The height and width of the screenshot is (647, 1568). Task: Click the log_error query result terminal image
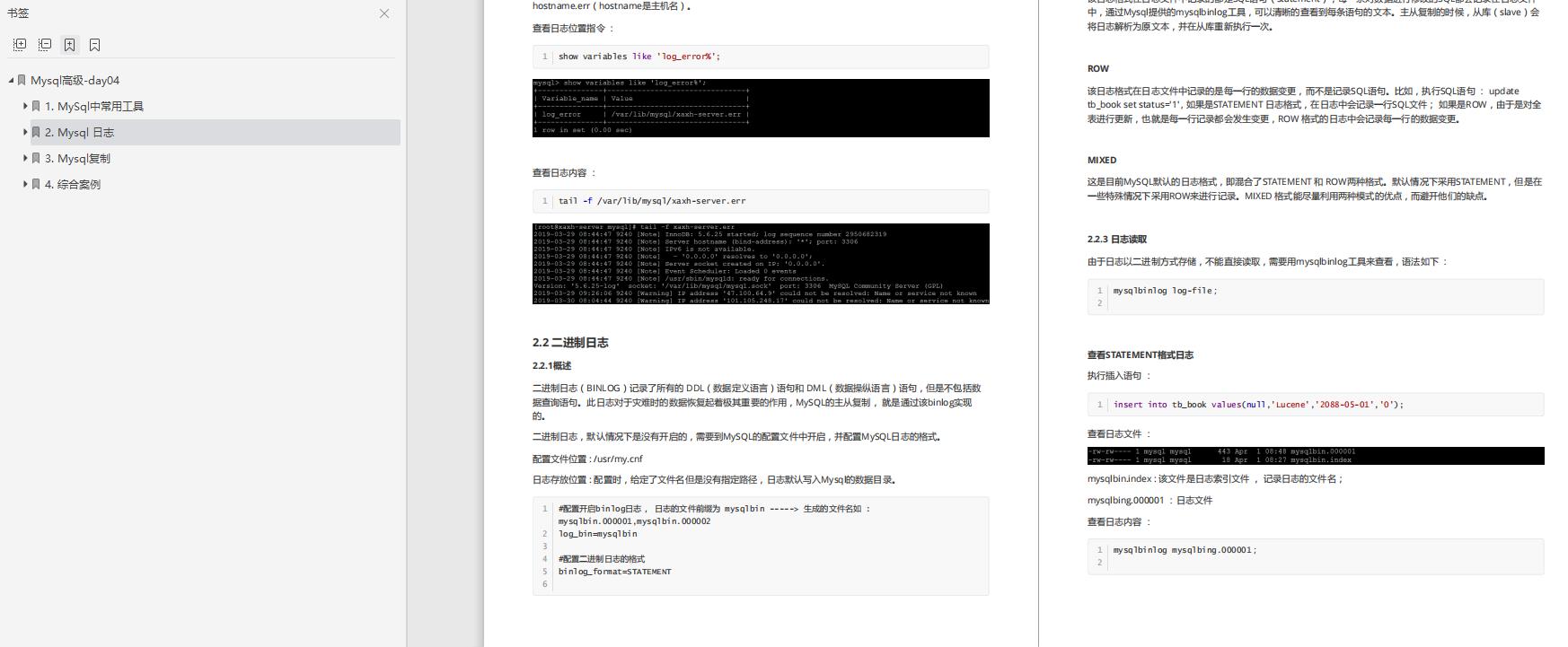click(x=761, y=108)
